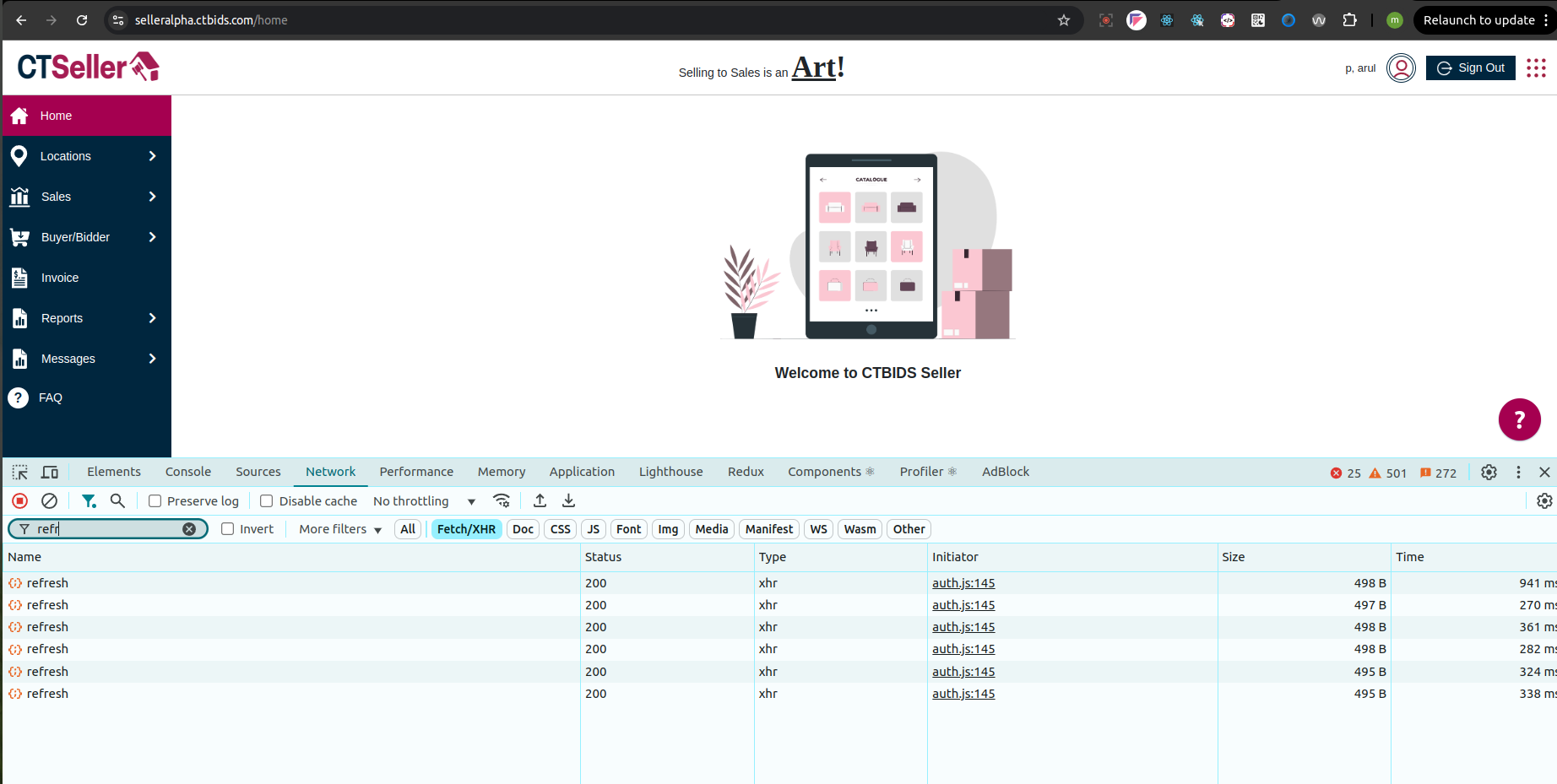Screen dimensions: 1557x784
Task: Open the Invoice sidebar item
Action: point(60,278)
